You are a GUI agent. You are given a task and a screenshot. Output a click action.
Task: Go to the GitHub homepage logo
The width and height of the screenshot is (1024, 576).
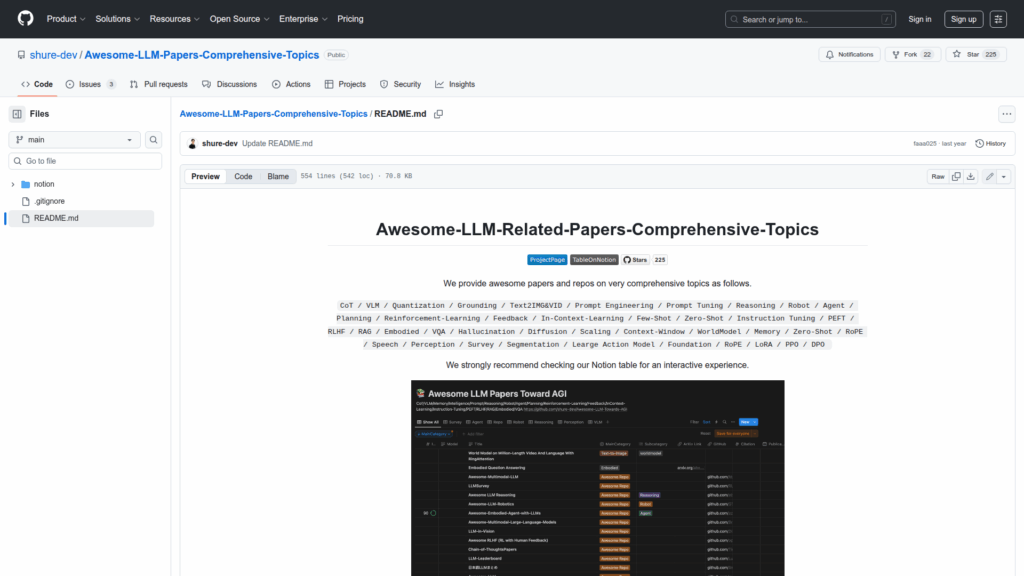[x=25, y=19]
